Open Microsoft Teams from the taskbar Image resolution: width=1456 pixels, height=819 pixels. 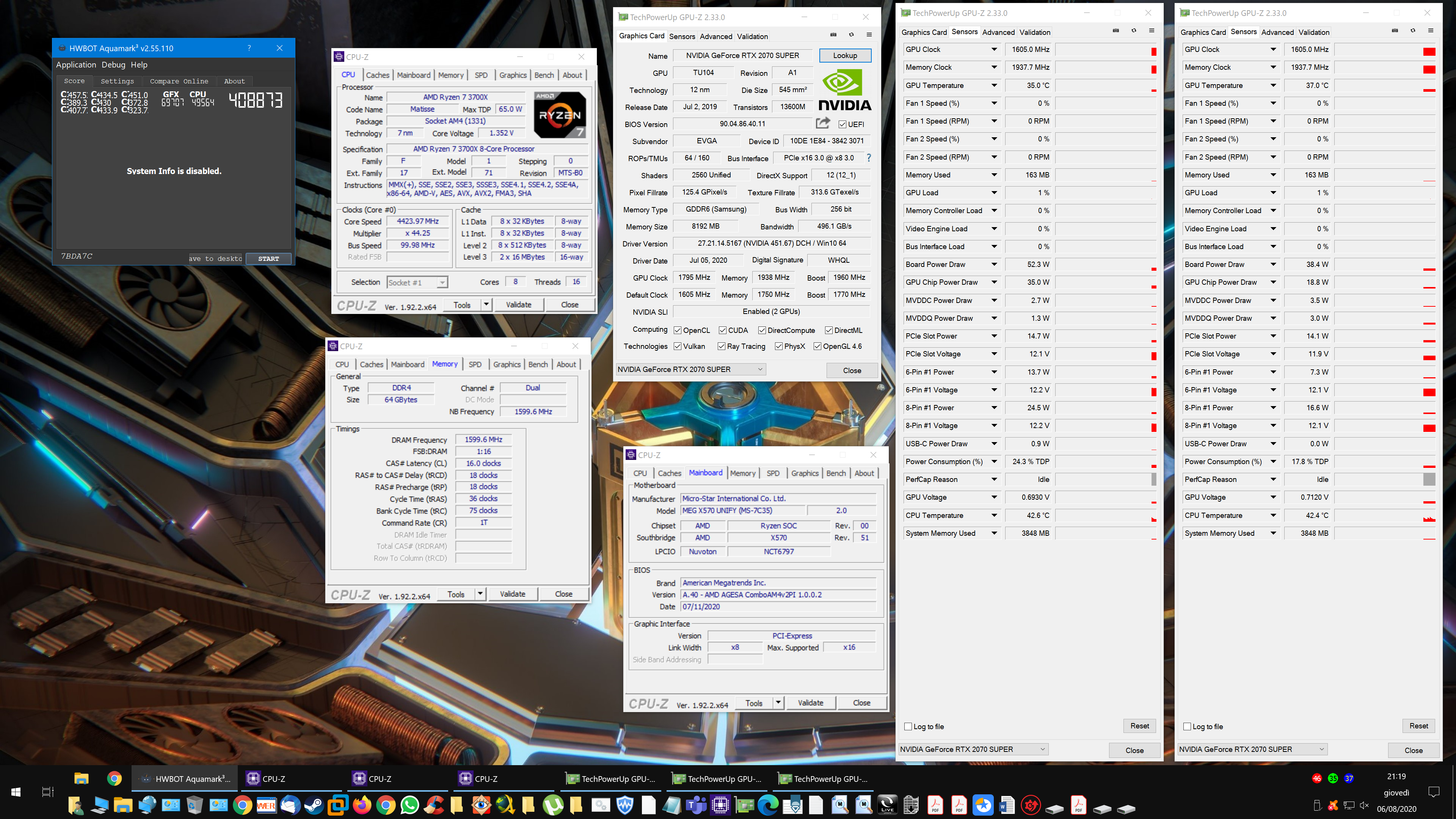(x=697, y=805)
